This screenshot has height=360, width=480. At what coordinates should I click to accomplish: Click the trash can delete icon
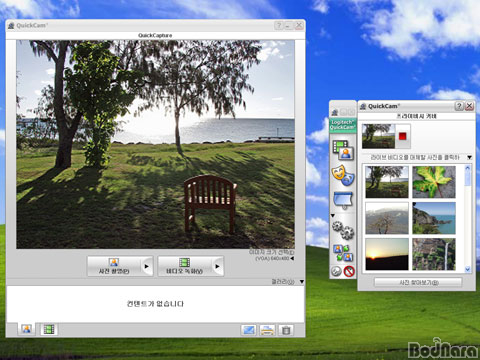(x=286, y=330)
